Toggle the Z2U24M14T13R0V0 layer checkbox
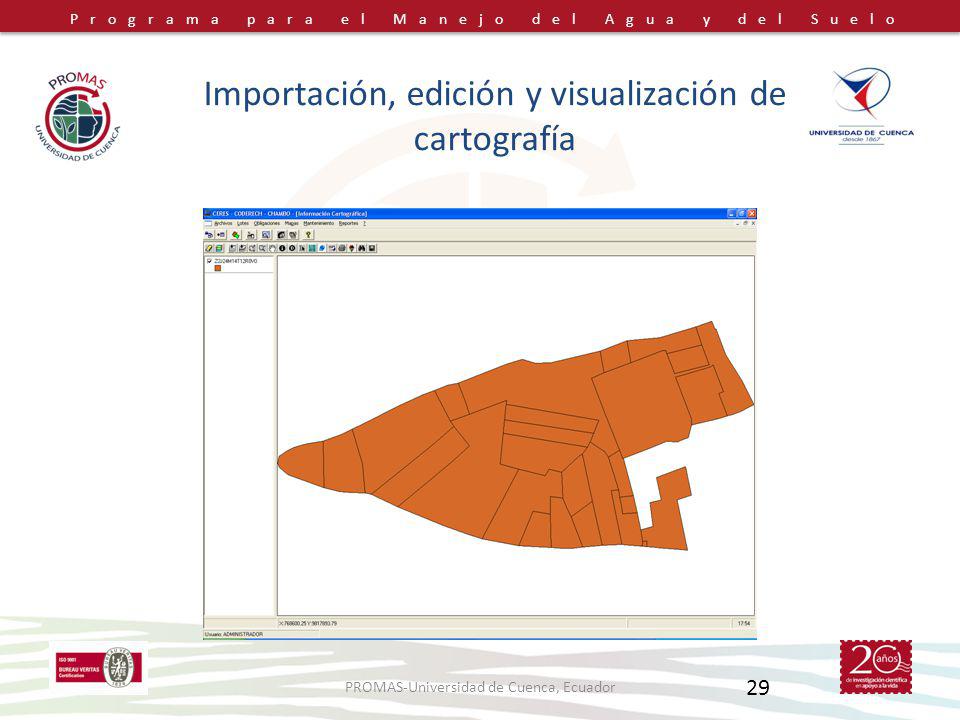Screen dimensions: 960x720 (x=209, y=261)
